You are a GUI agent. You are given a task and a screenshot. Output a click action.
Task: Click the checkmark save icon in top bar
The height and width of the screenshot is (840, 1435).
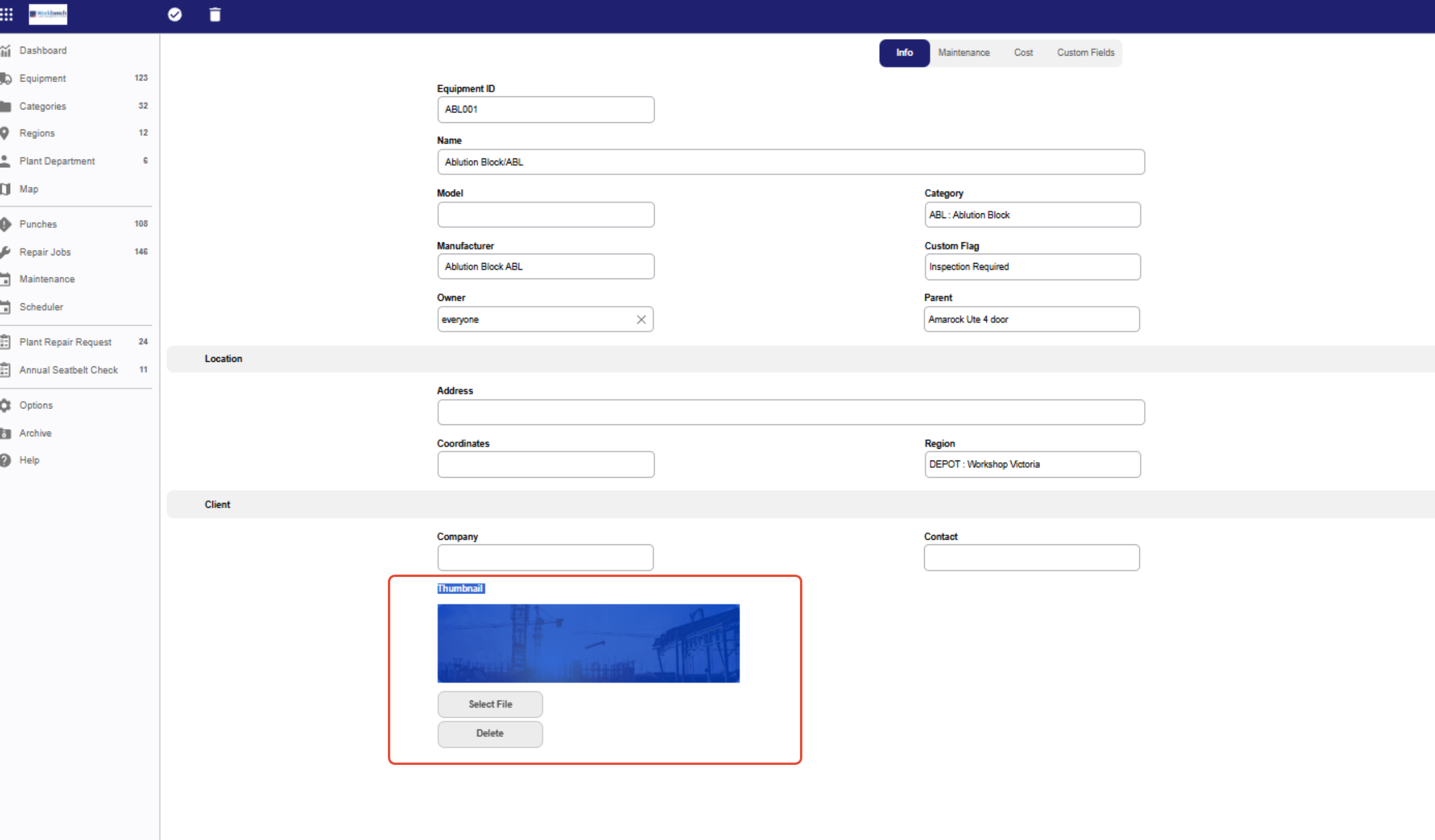coord(174,15)
